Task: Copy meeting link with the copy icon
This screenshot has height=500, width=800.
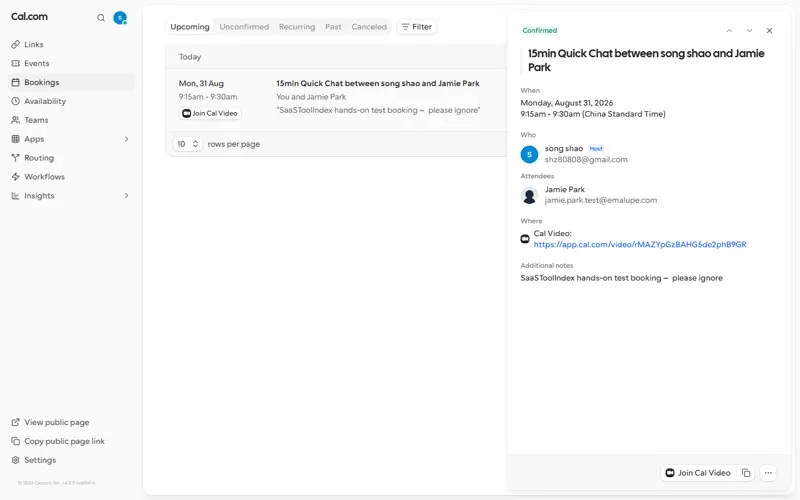Action: coord(746,473)
